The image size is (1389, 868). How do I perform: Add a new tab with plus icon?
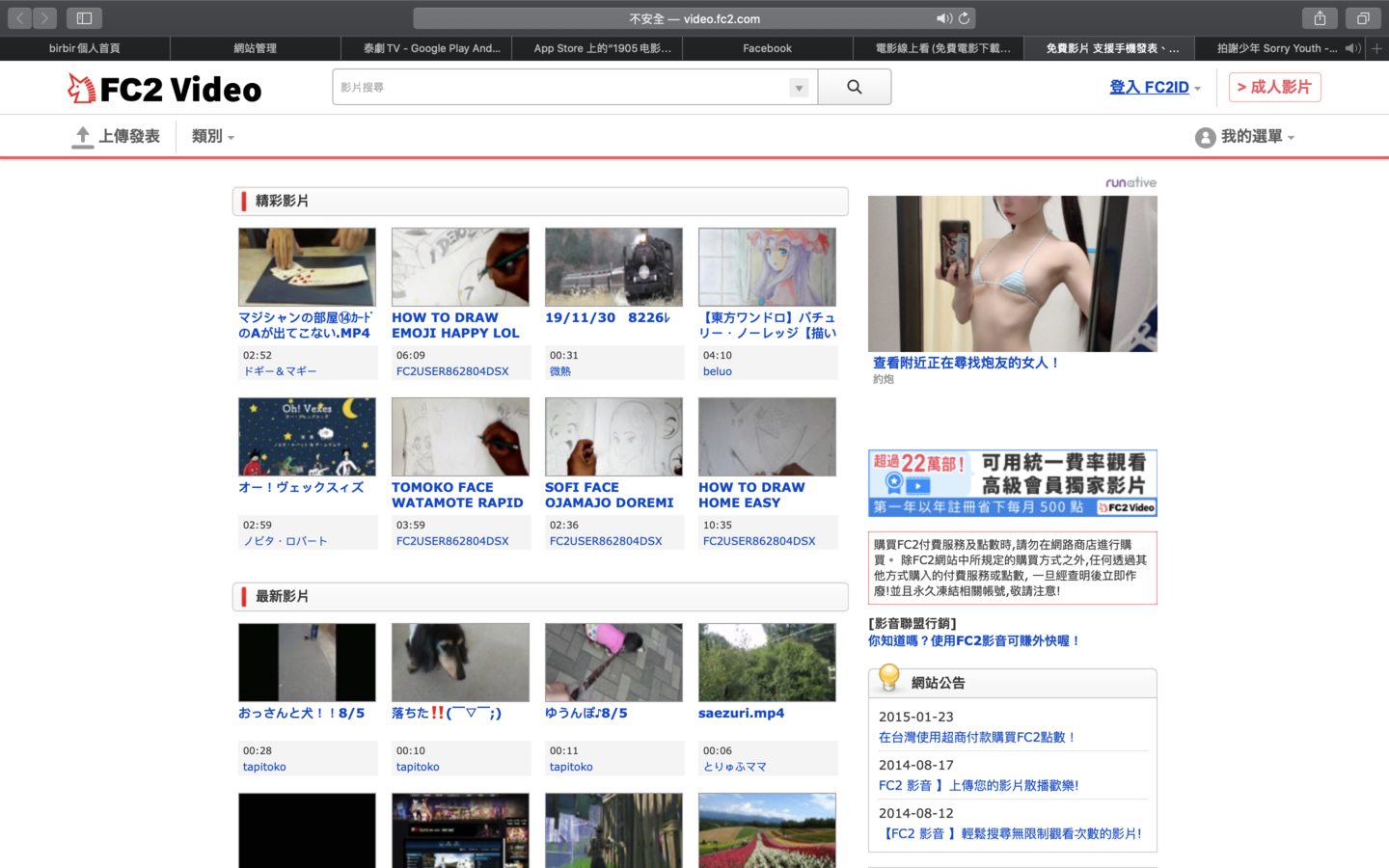(1377, 48)
